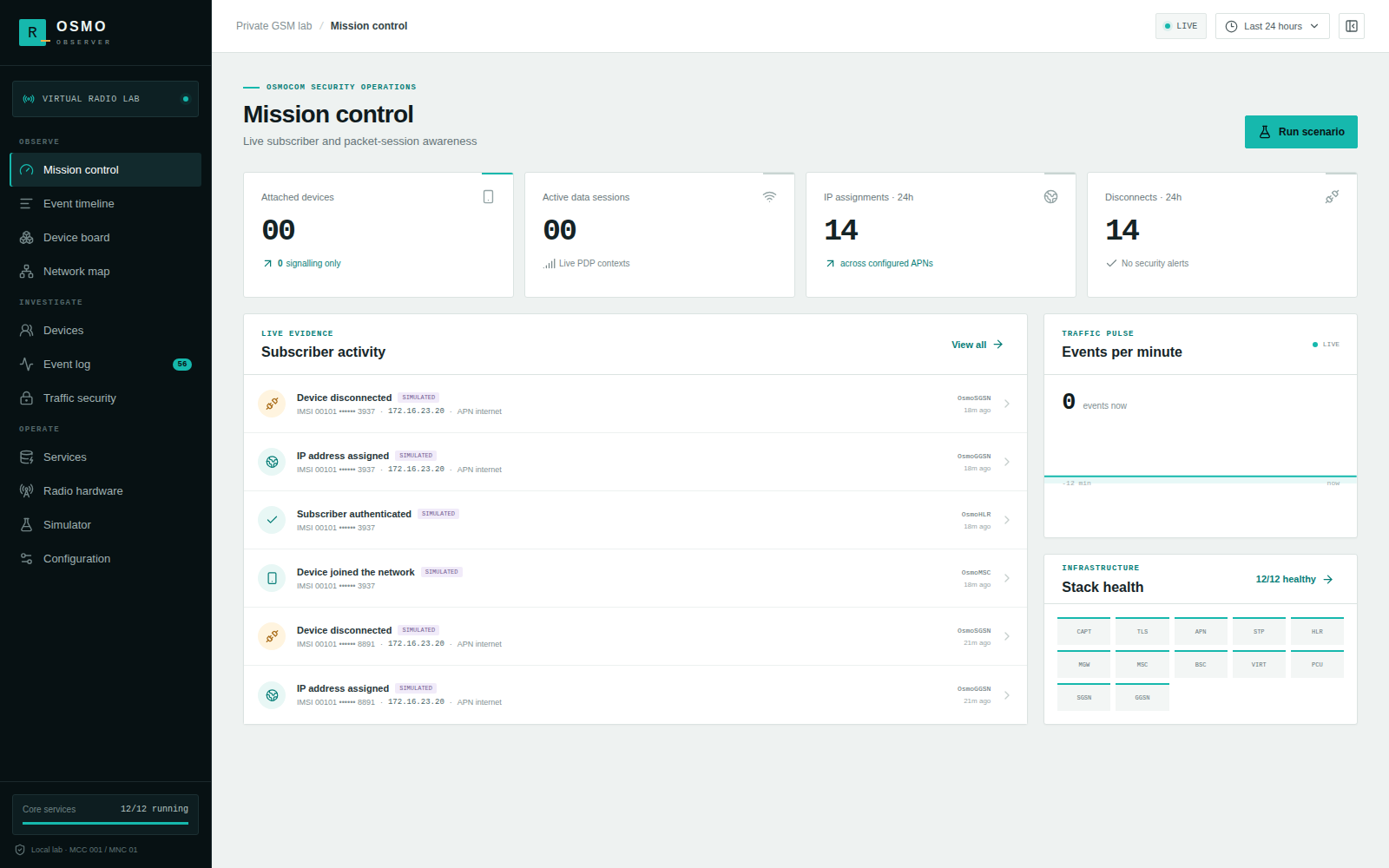The width and height of the screenshot is (1389, 868).
Task: Click the shield icon beside Local lab
Action: click(20, 850)
